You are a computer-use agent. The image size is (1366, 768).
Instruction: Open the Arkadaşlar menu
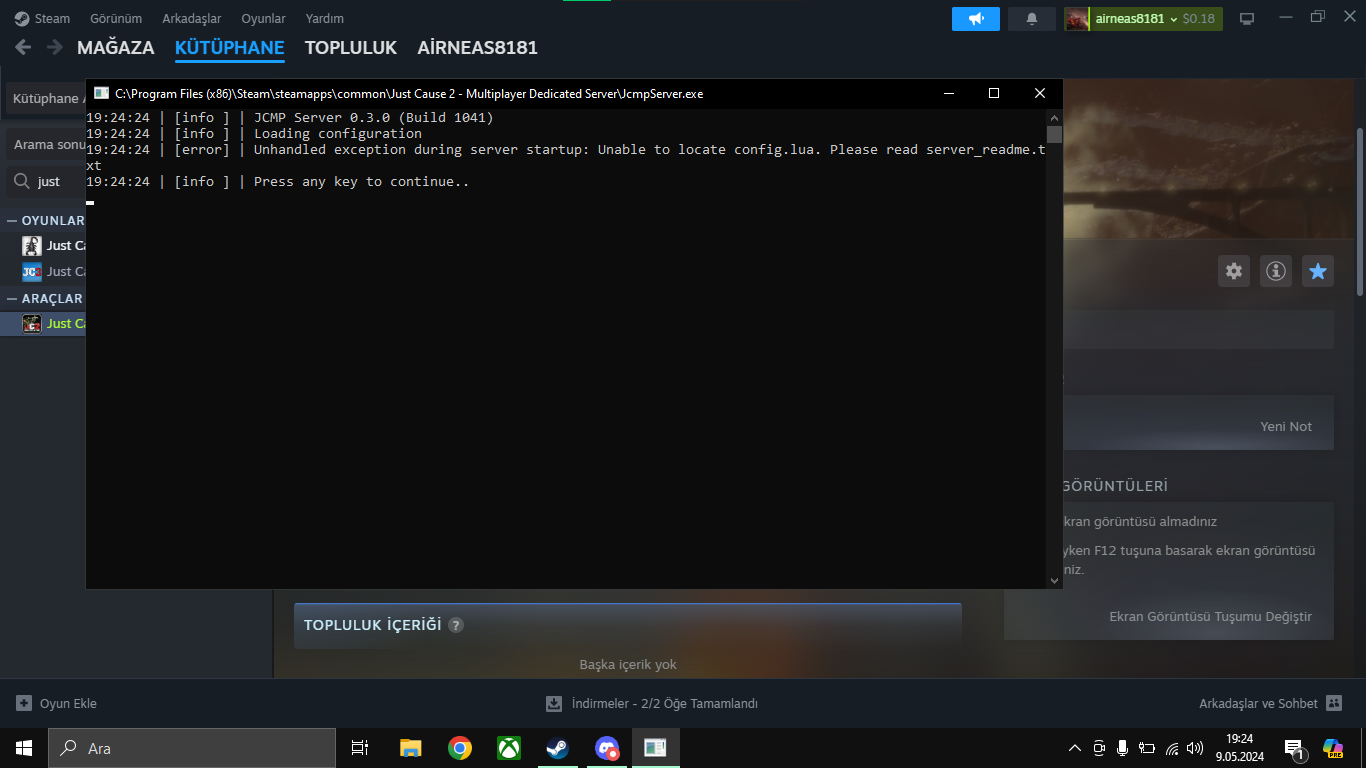(x=192, y=19)
